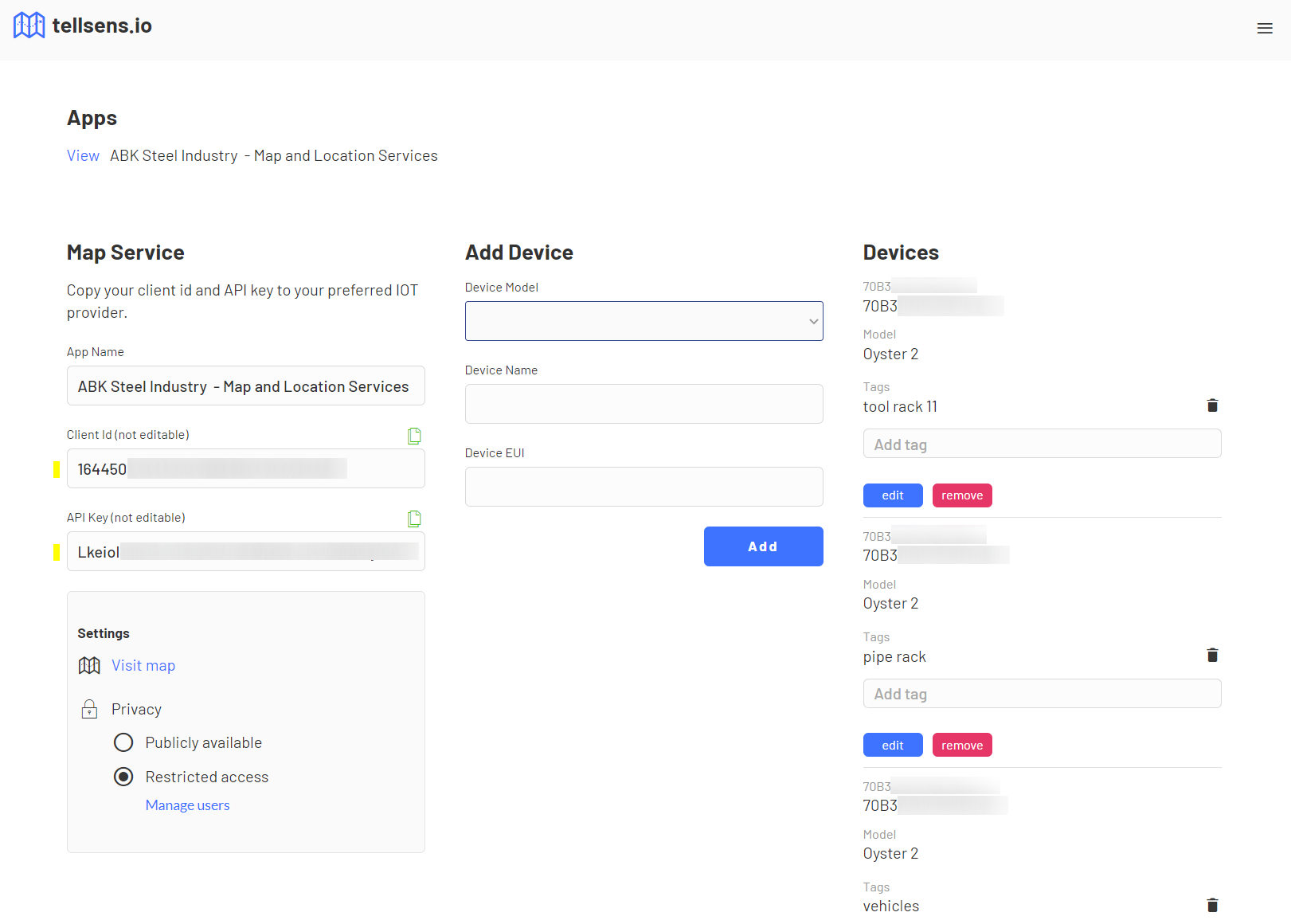Select the 'Restricted access' radio button

(123, 777)
